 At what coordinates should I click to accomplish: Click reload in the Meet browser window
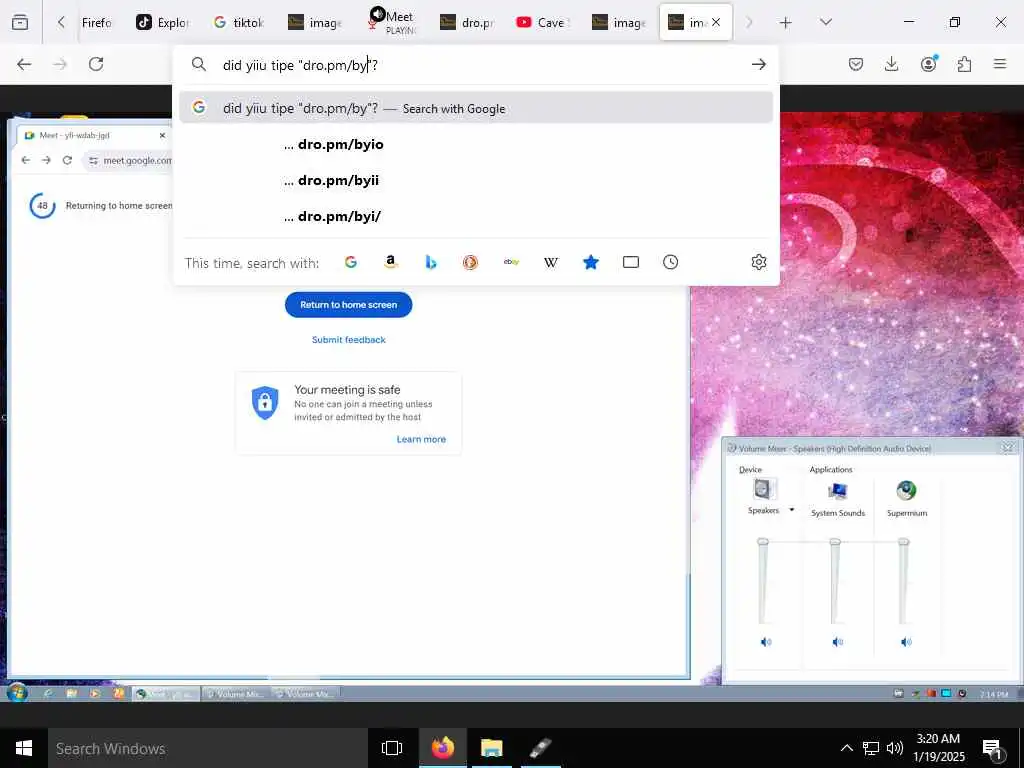67,160
